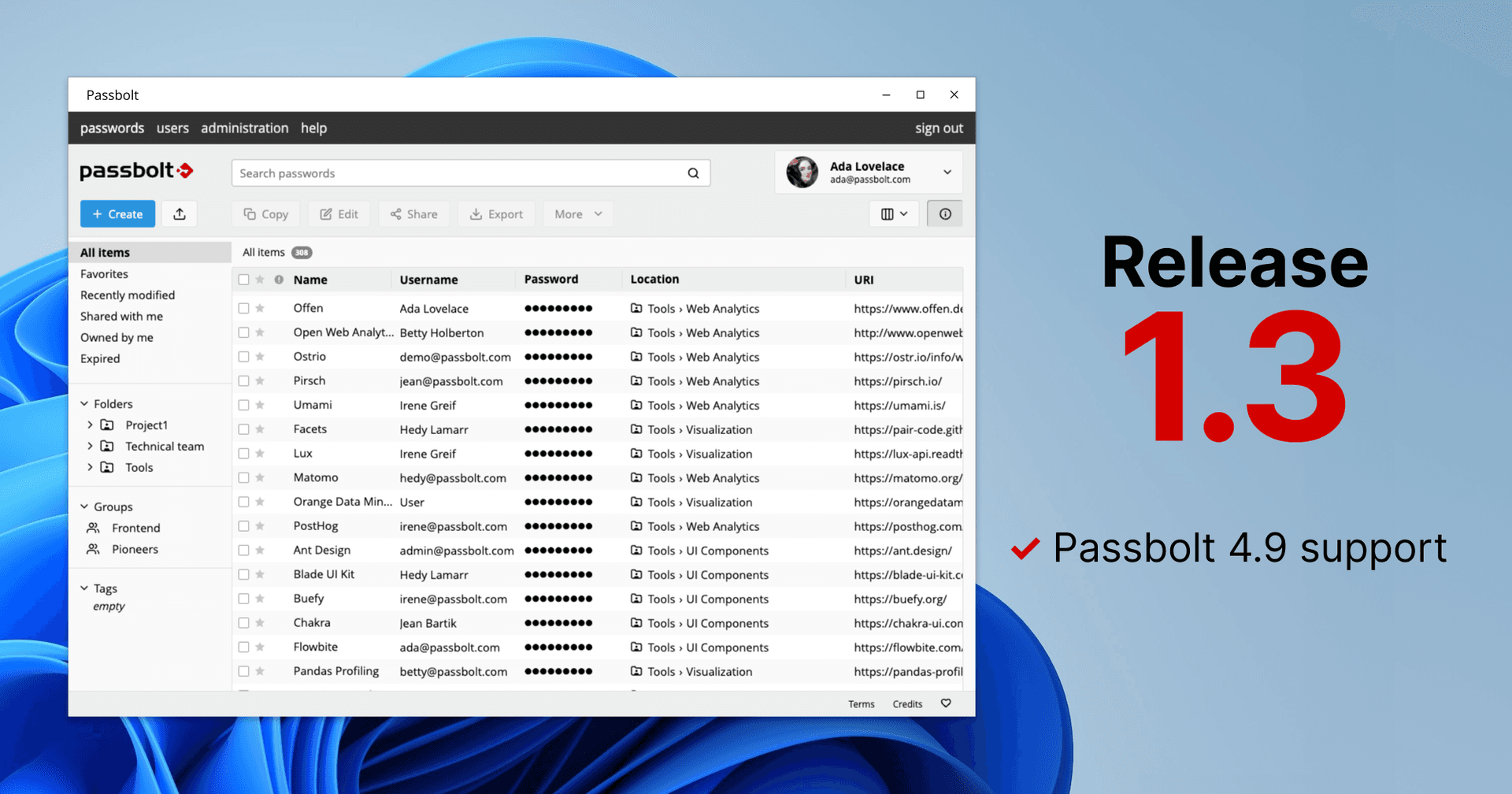Star the PostHog row as favorite
The image size is (1512, 794).
click(260, 526)
